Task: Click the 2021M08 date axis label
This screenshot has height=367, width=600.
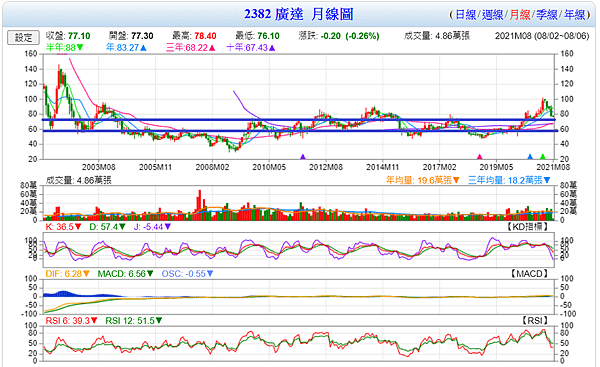Action: (553, 167)
